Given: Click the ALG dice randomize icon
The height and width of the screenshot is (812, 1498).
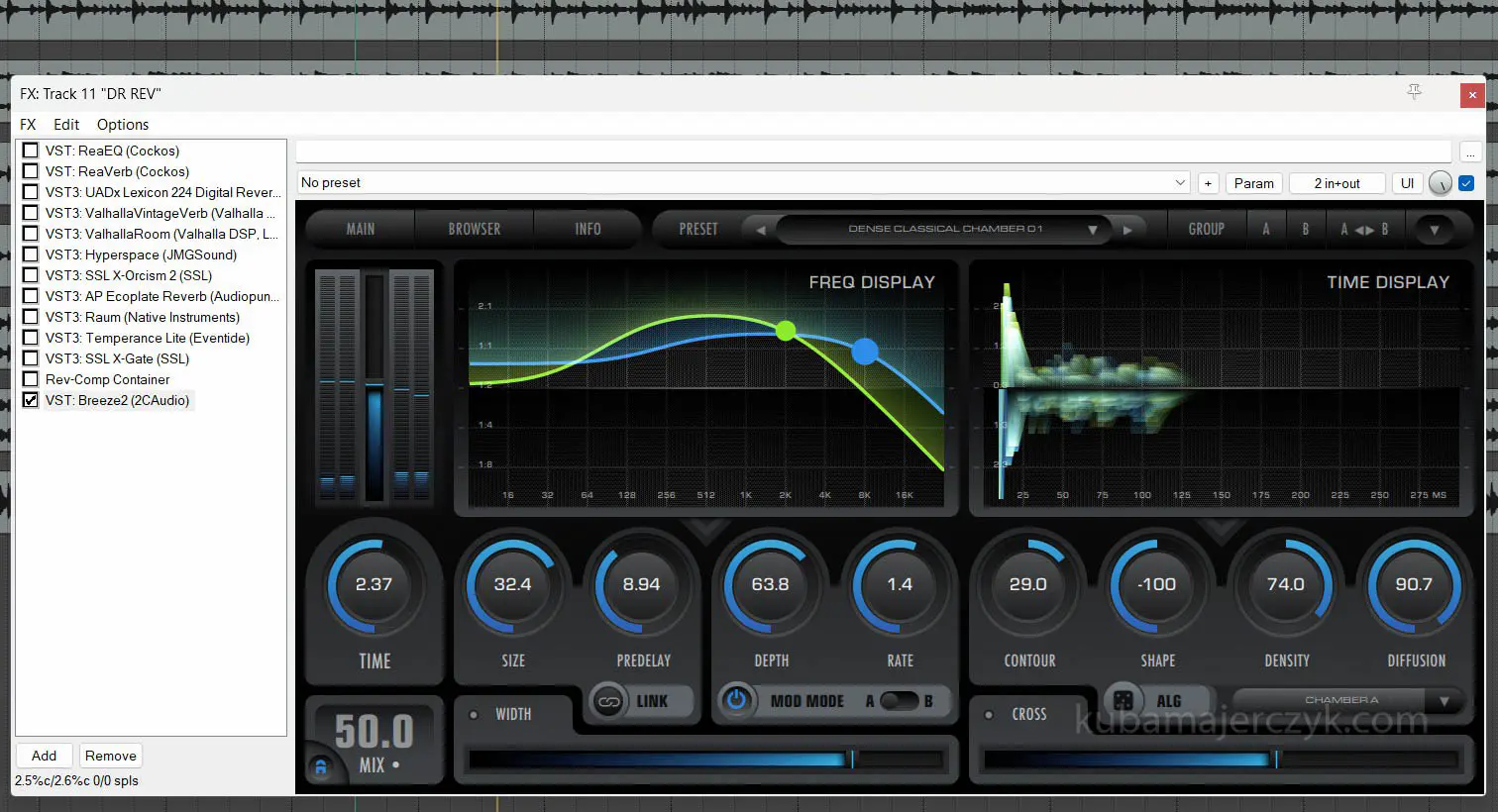Looking at the screenshot, I should pyautogui.click(x=1123, y=700).
